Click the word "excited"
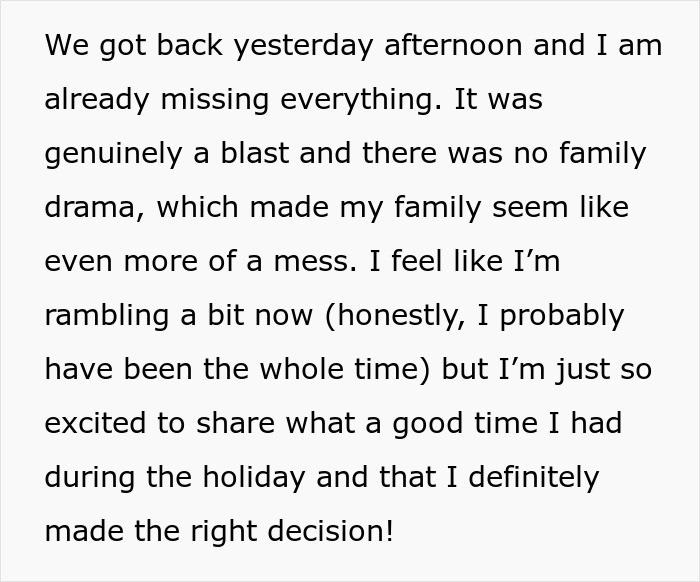Screen dimensions: 700x582 [x=98, y=423]
